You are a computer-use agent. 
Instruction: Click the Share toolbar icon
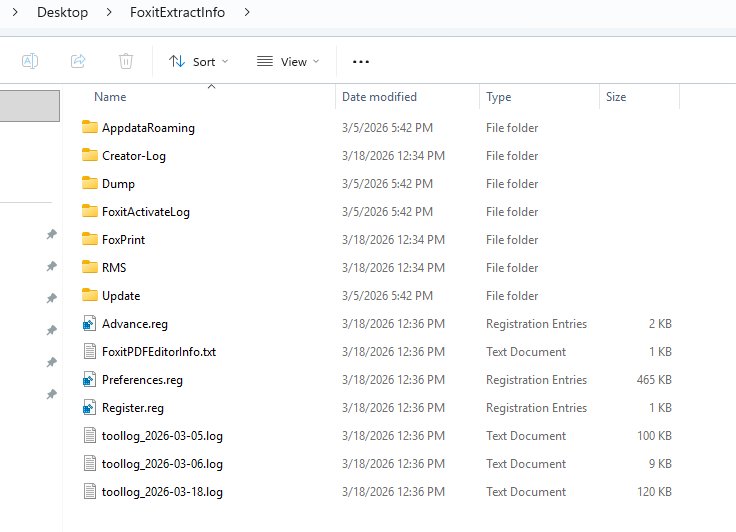(x=78, y=62)
